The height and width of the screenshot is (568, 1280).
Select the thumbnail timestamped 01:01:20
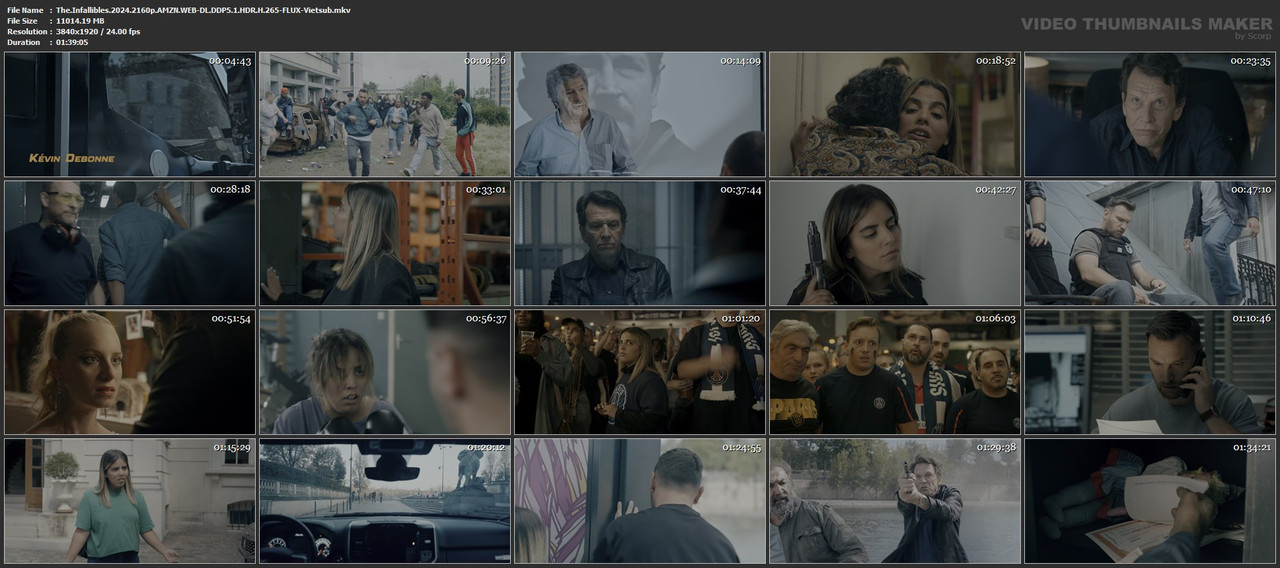(x=640, y=372)
